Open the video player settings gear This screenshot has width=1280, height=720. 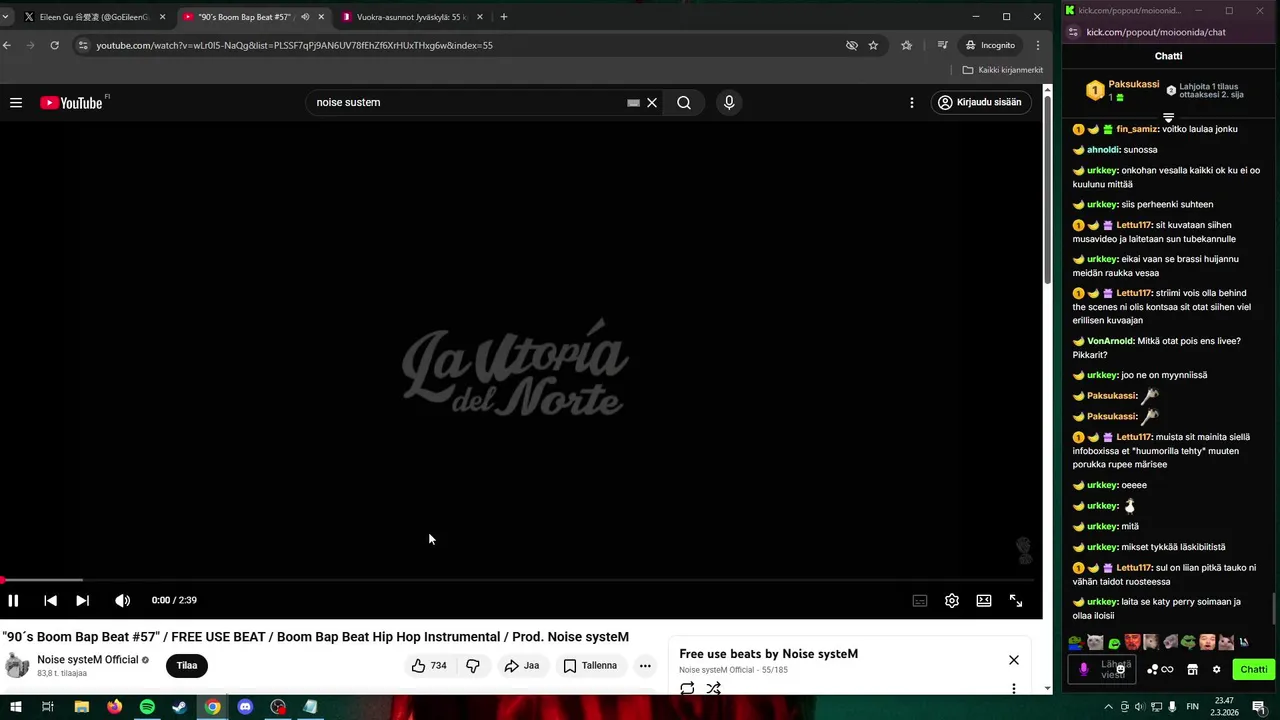(x=952, y=600)
